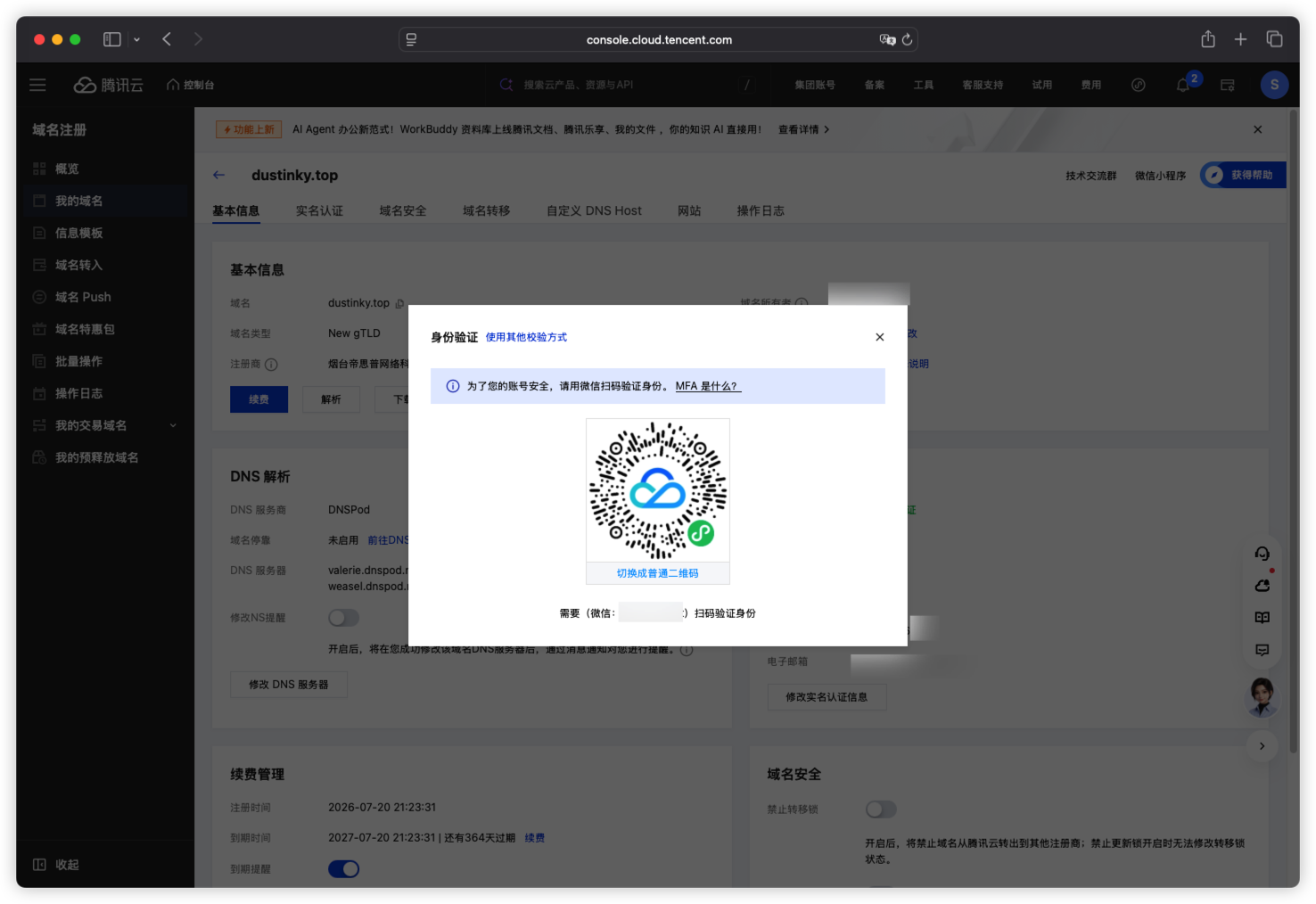Close the 身份验证 dialog
The height and width of the screenshot is (904, 1316).
coord(879,337)
